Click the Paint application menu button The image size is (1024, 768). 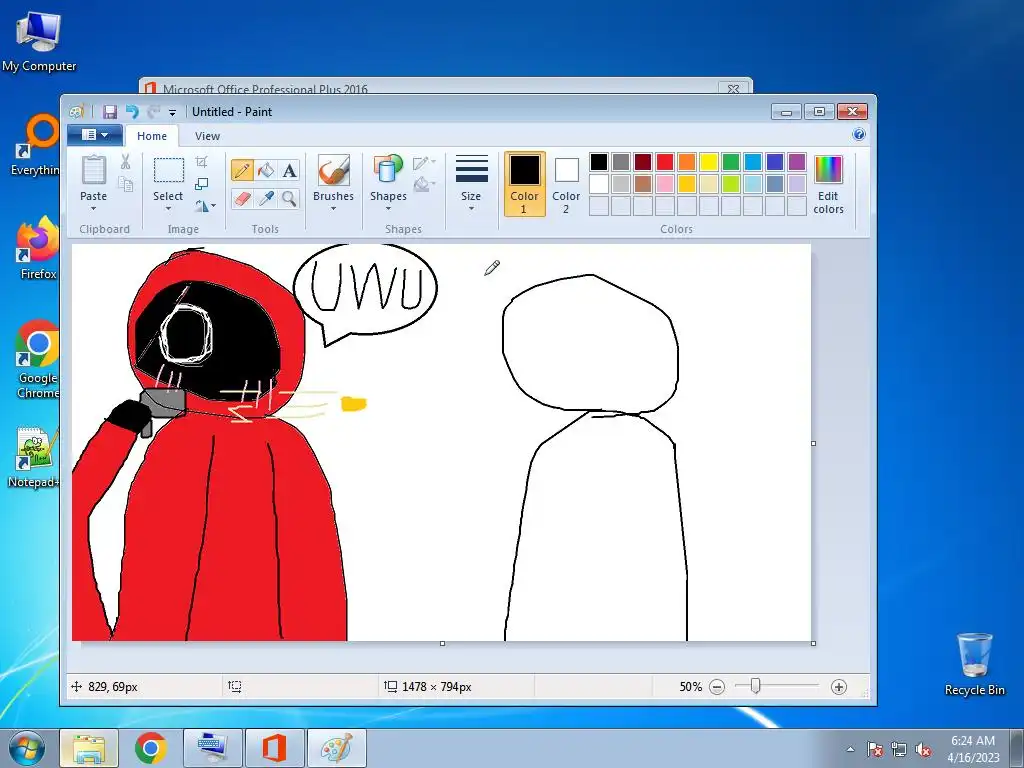(x=95, y=135)
